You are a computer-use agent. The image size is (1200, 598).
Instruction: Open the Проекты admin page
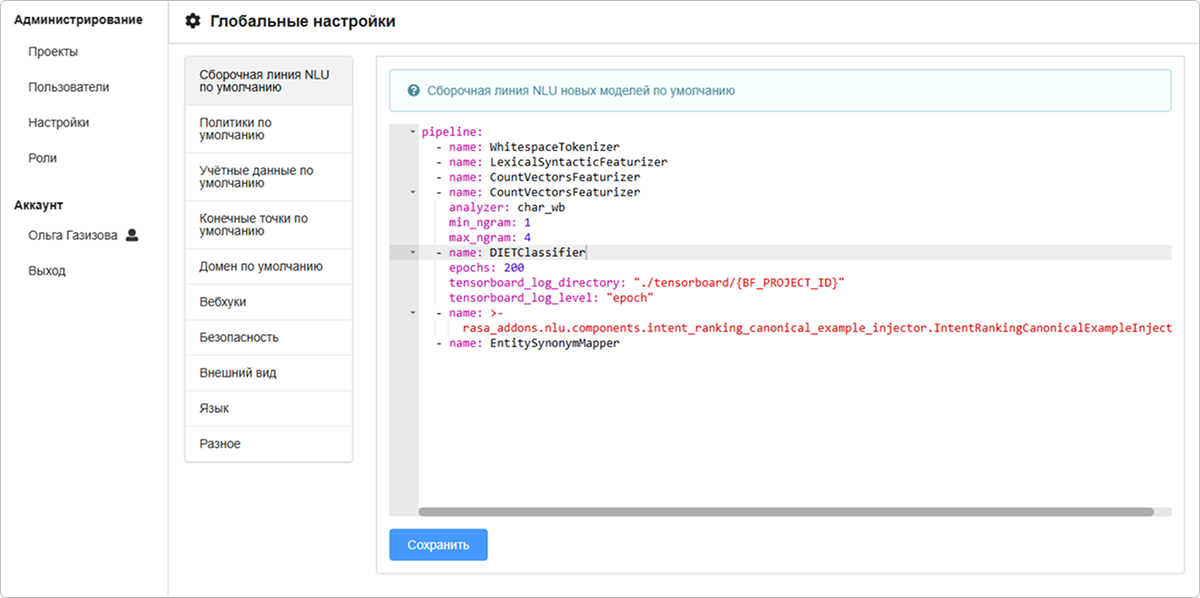point(53,52)
